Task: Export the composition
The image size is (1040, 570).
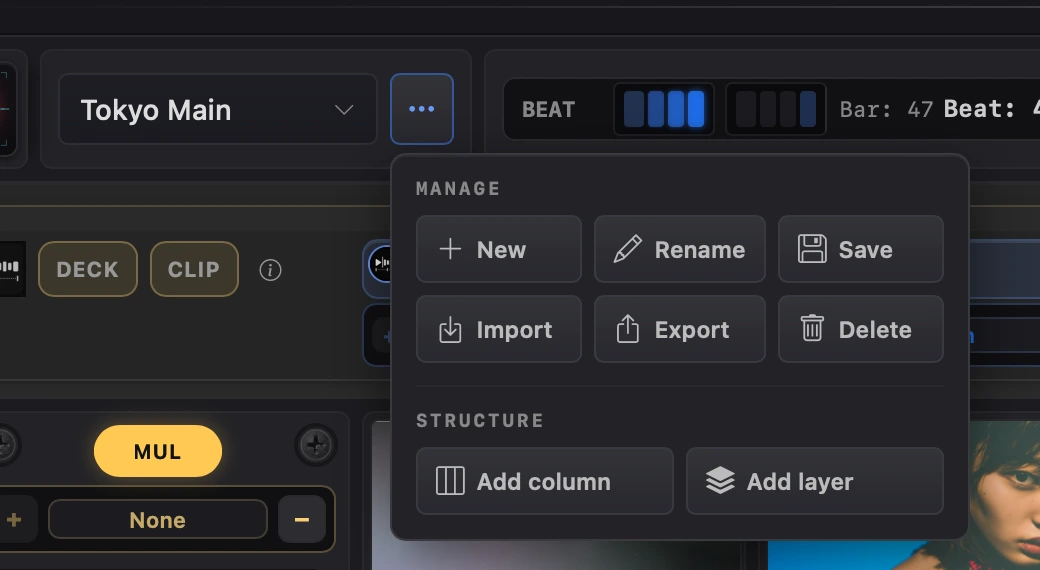Action: [680, 330]
